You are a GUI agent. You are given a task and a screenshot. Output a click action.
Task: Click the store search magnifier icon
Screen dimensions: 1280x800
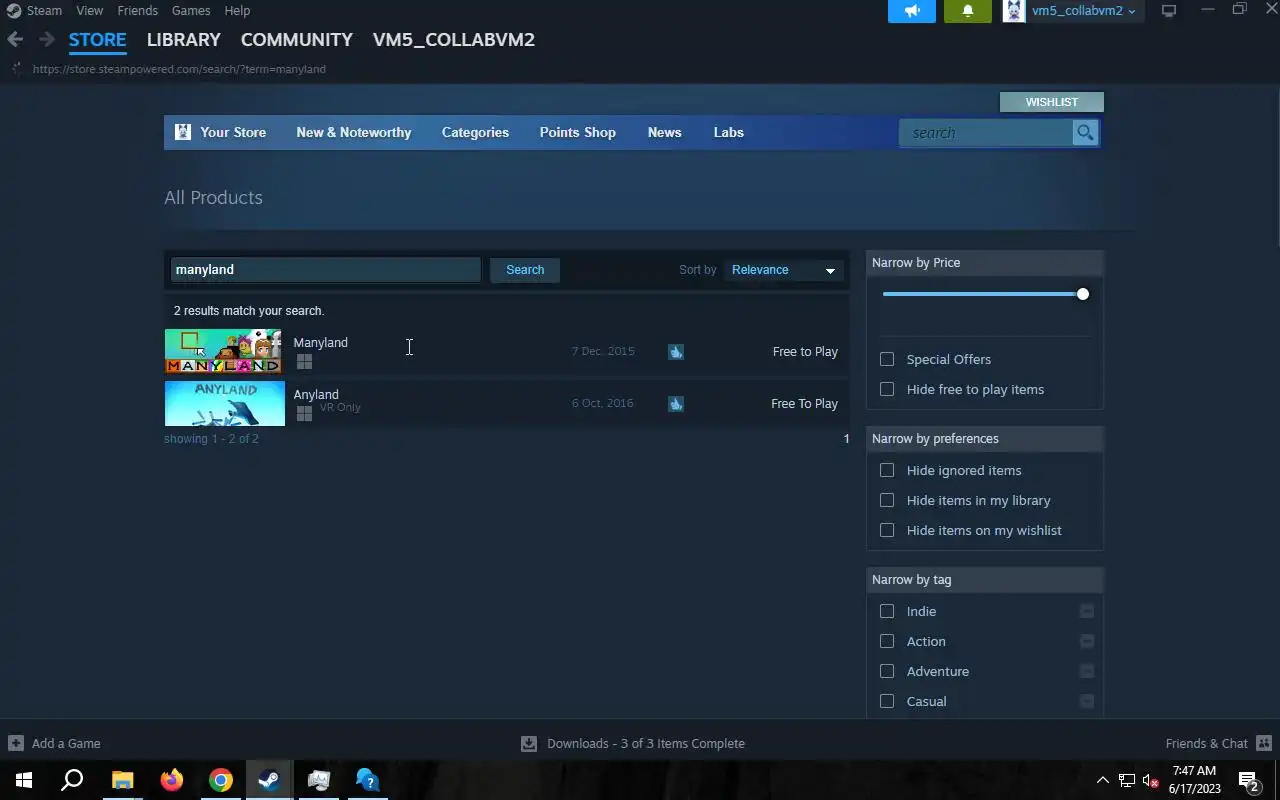click(x=1085, y=133)
